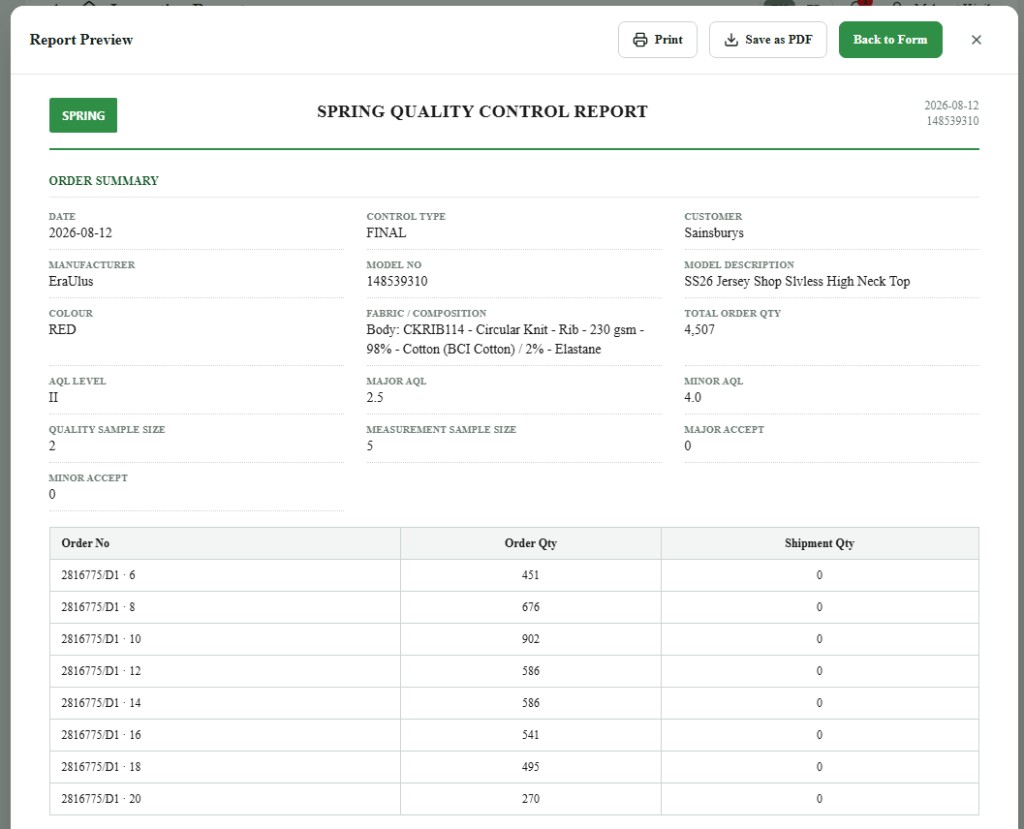1024x829 pixels.
Task: Select the customer value Sainsburys
Action: [714, 233]
